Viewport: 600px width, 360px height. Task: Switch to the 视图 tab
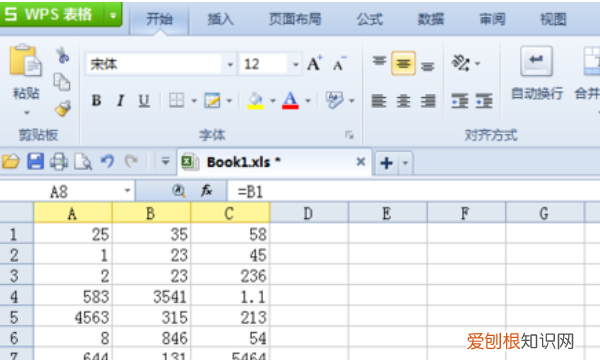[553, 19]
